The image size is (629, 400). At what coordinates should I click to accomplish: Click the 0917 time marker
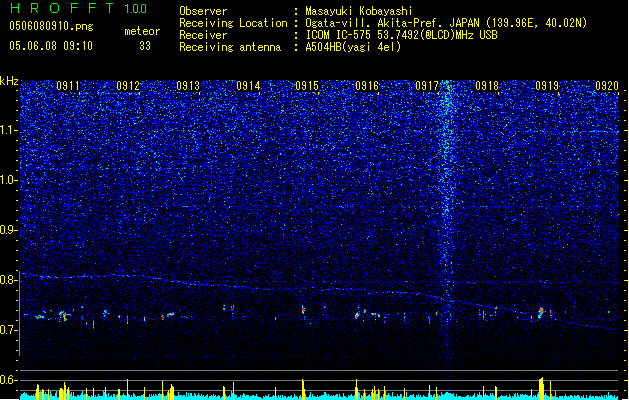click(427, 86)
